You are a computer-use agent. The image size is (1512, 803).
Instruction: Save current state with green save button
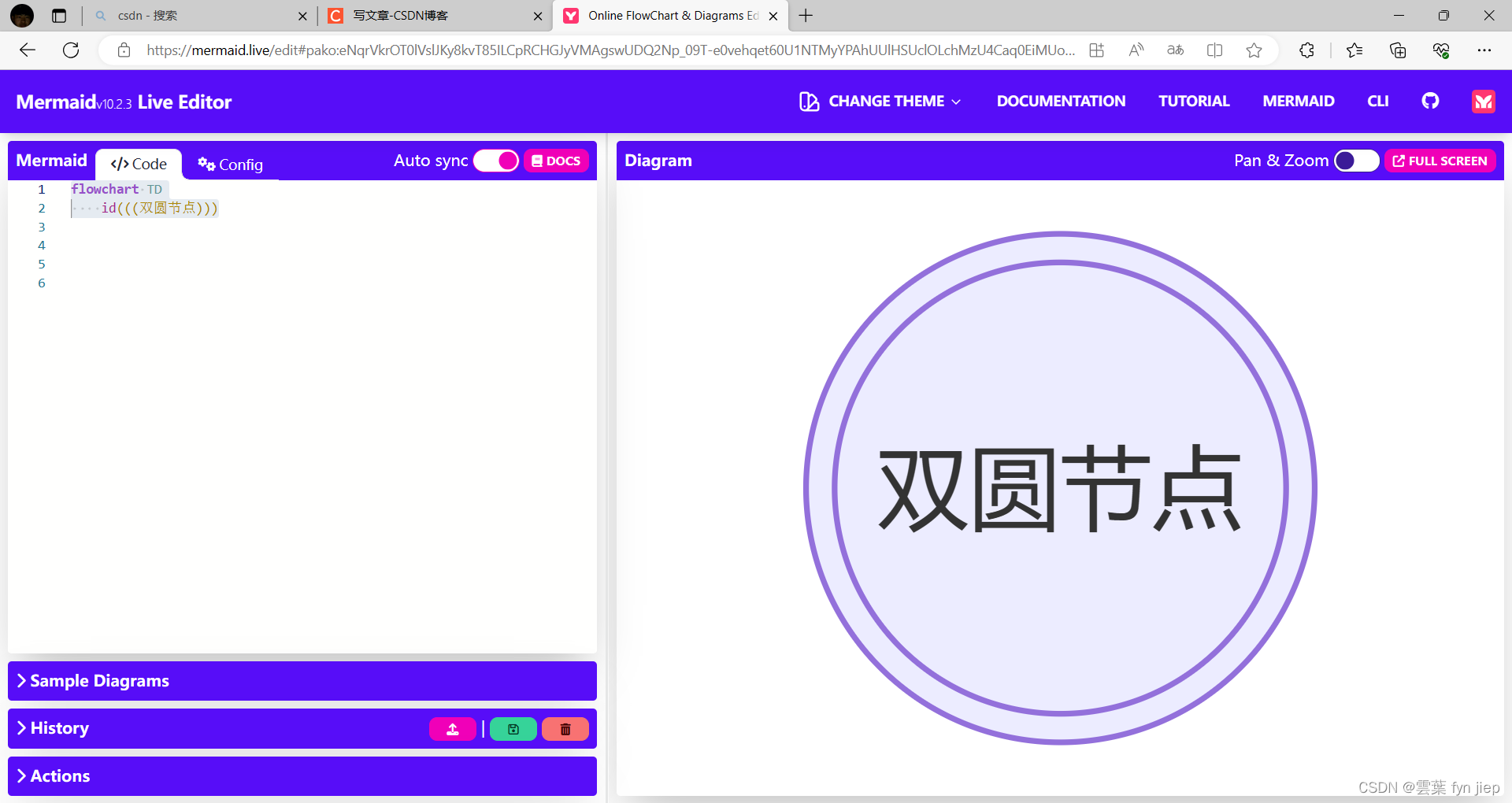coord(513,729)
